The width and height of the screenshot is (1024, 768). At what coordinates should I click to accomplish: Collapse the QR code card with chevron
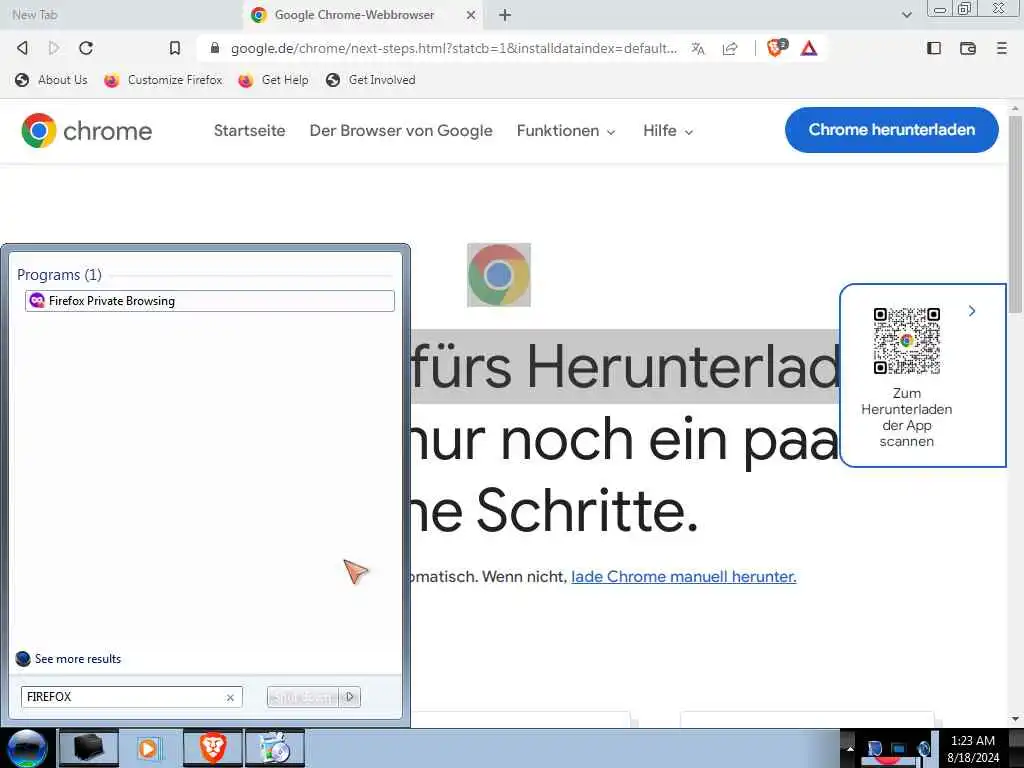tap(972, 311)
